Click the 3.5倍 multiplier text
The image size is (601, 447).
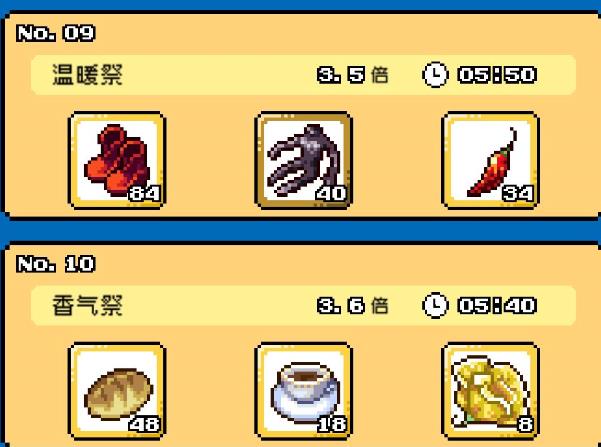(x=353, y=75)
